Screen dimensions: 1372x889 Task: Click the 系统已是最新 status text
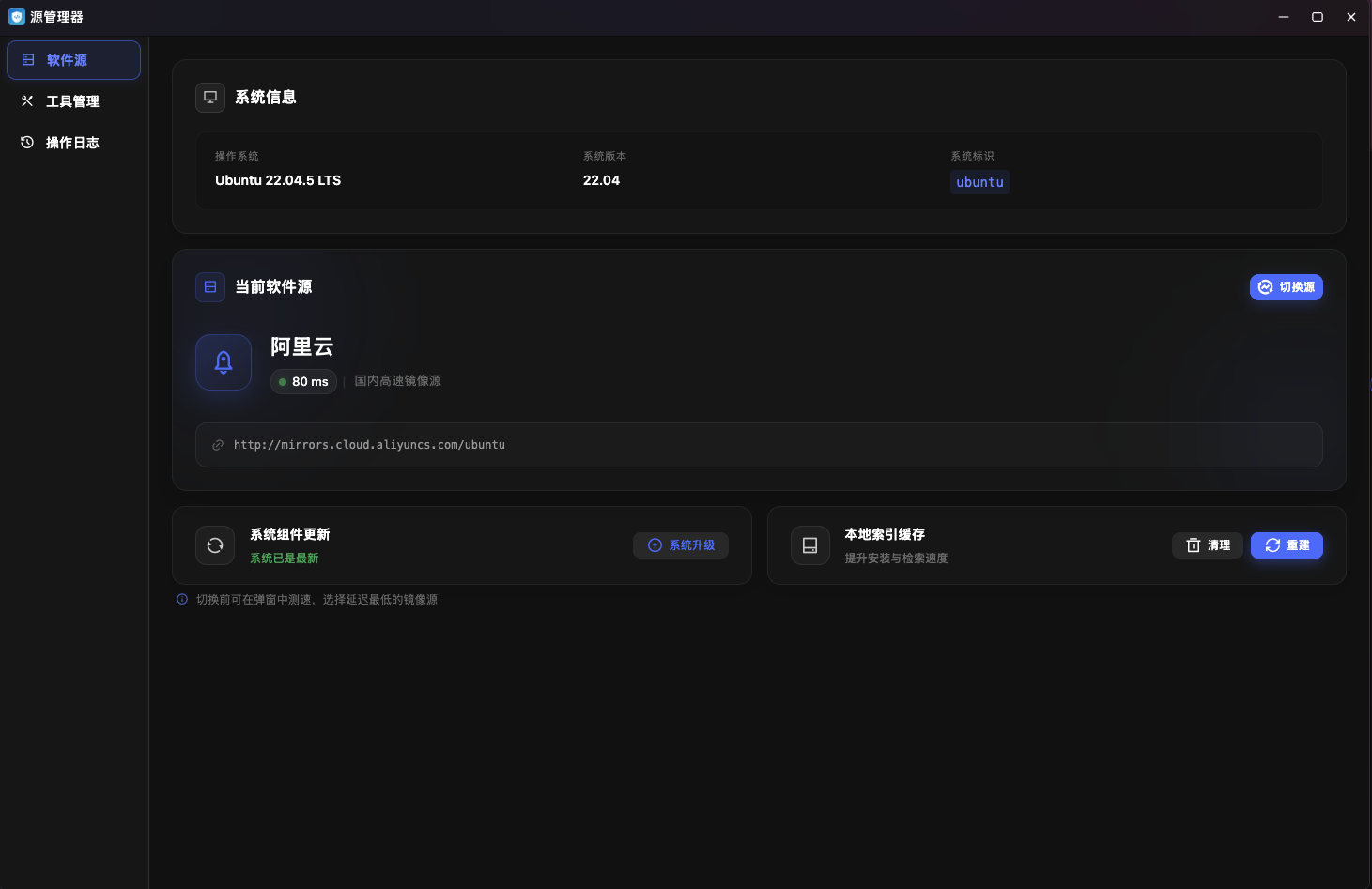(284, 559)
